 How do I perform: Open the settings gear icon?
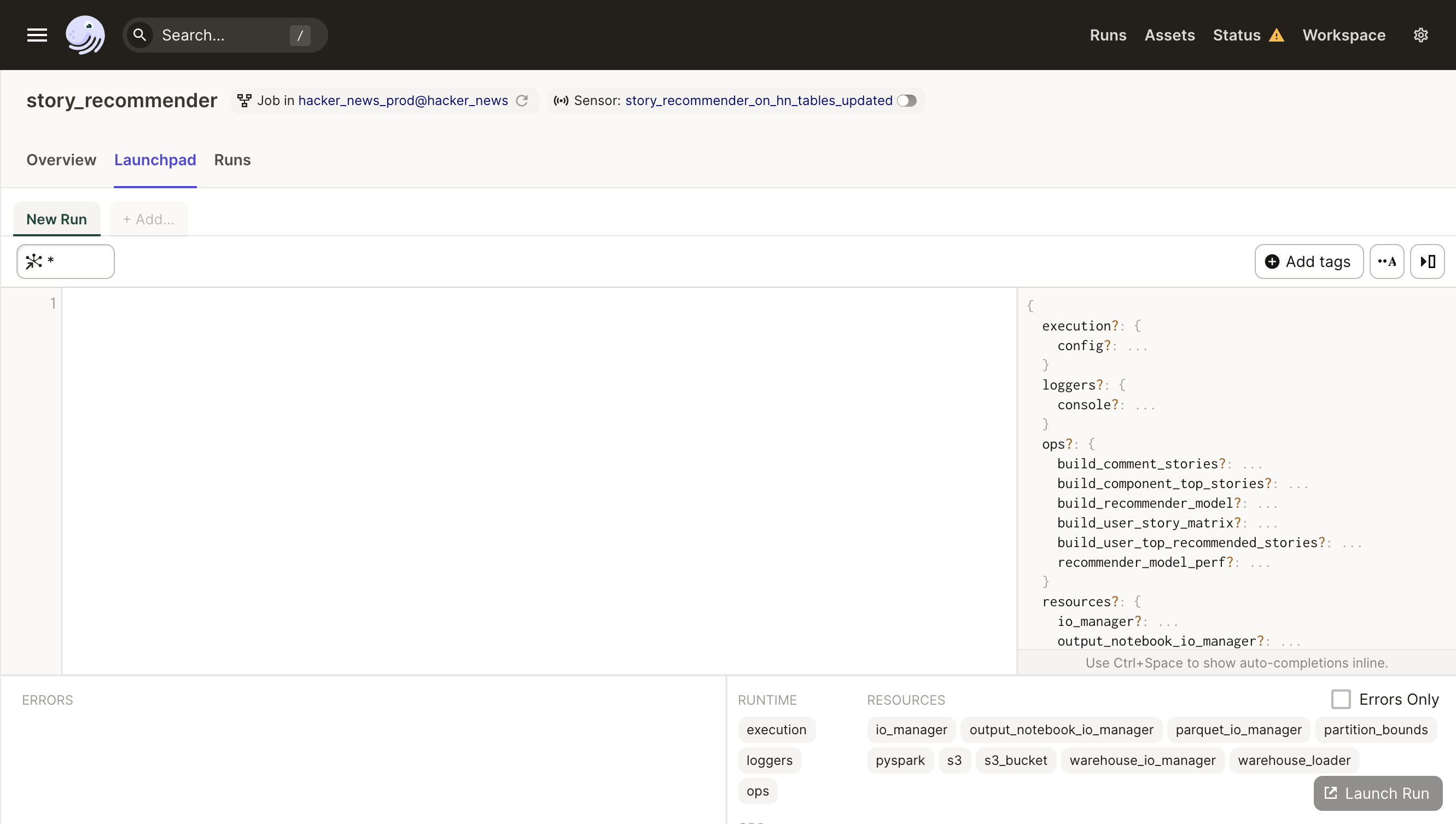(x=1420, y=35)
